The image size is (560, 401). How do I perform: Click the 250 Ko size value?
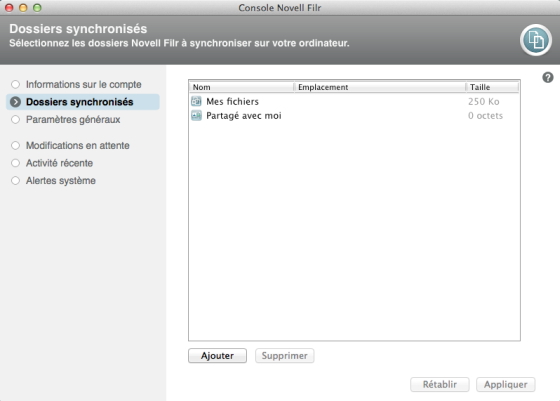click(484, 101)
